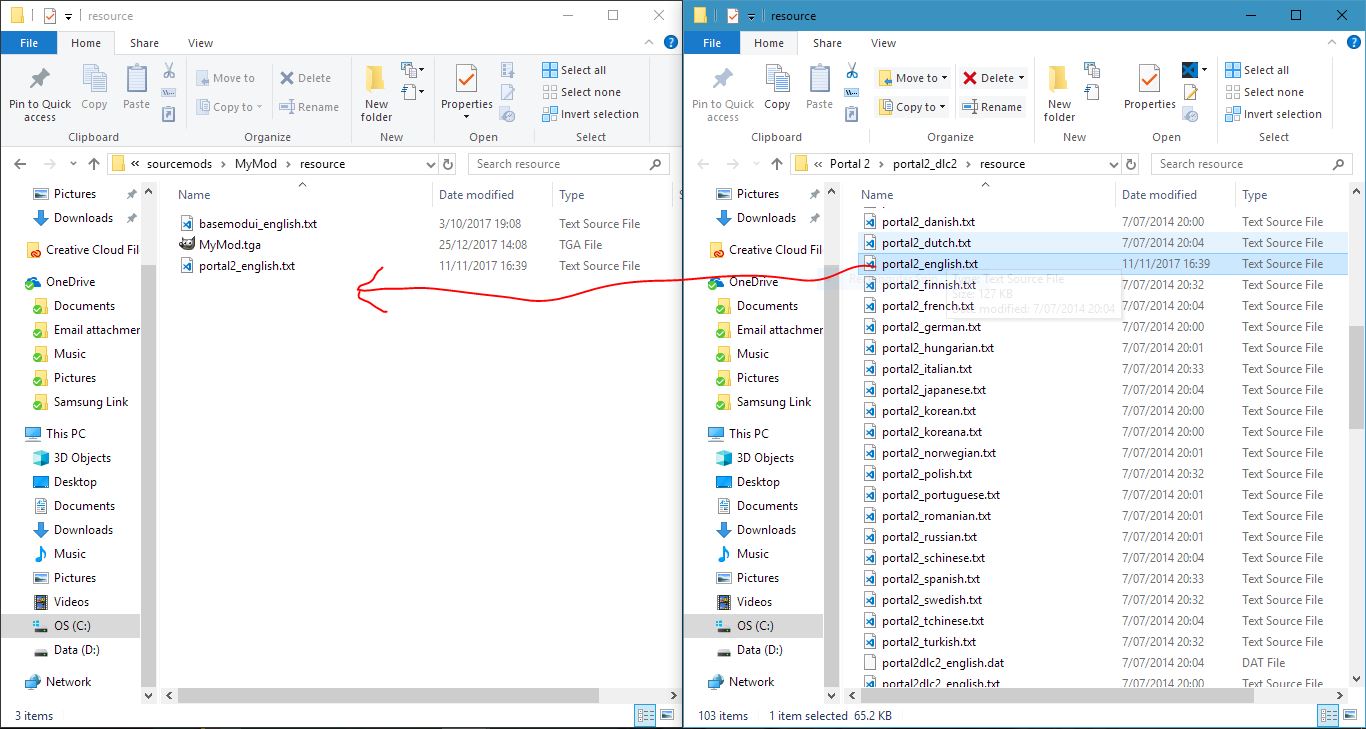
Task: Click Pin to Quick access in left window
Action: pos(40,93)
